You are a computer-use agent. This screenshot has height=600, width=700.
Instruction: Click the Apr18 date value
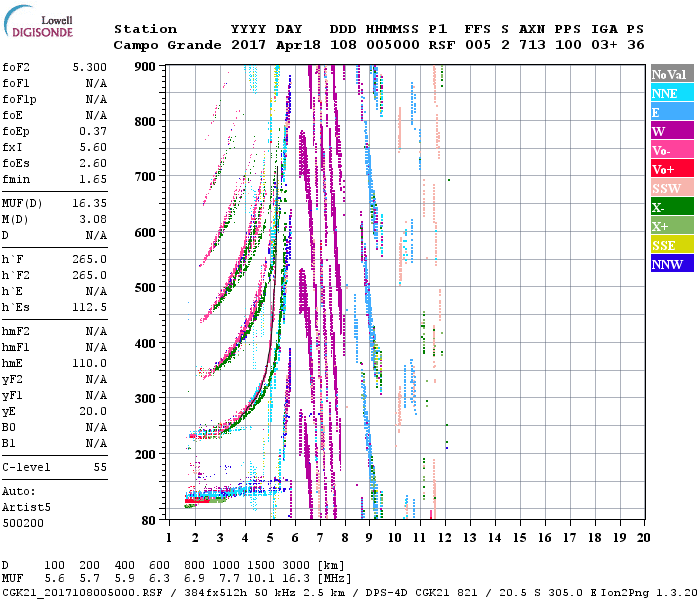pyautogui.click(x=298, y=45)
